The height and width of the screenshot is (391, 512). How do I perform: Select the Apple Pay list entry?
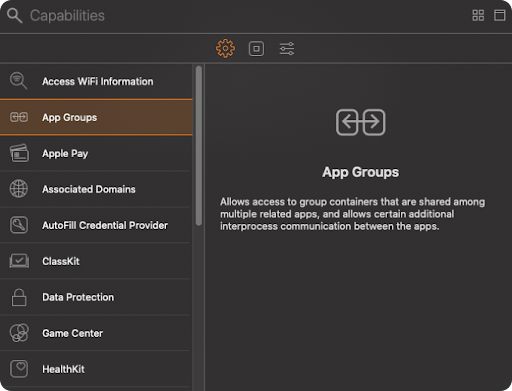(96, 153)
